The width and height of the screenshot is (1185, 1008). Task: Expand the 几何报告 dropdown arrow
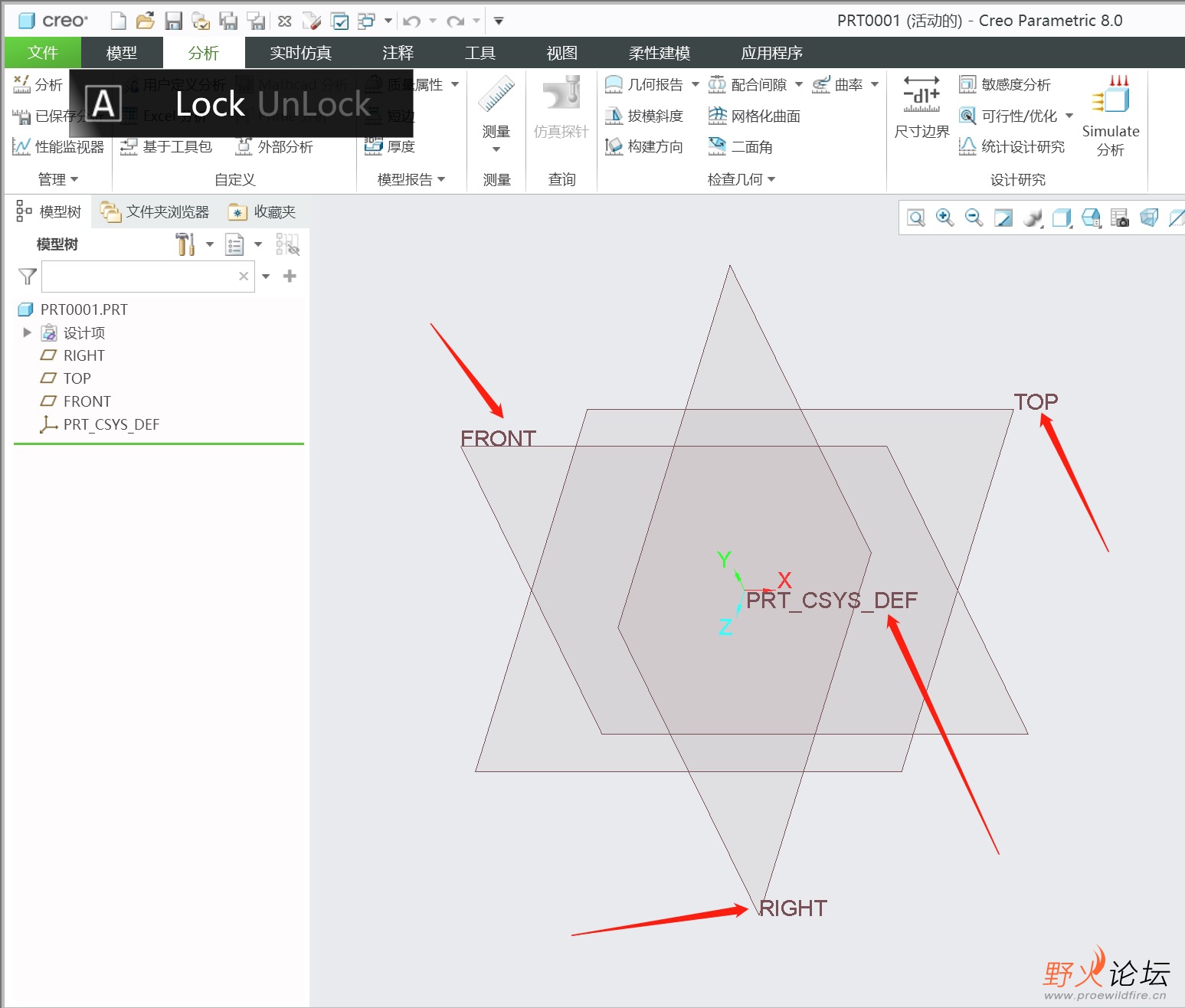pyautogui.click(x=696, y=84)
